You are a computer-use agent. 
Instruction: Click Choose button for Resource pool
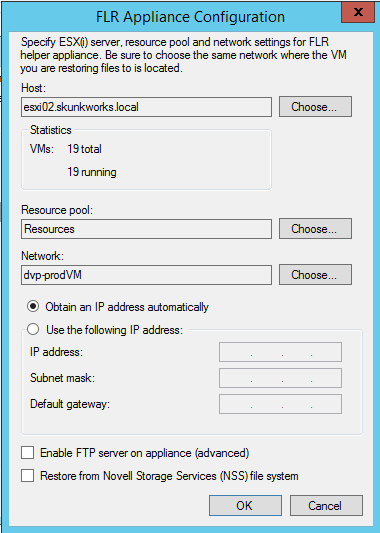coord(315,229)
